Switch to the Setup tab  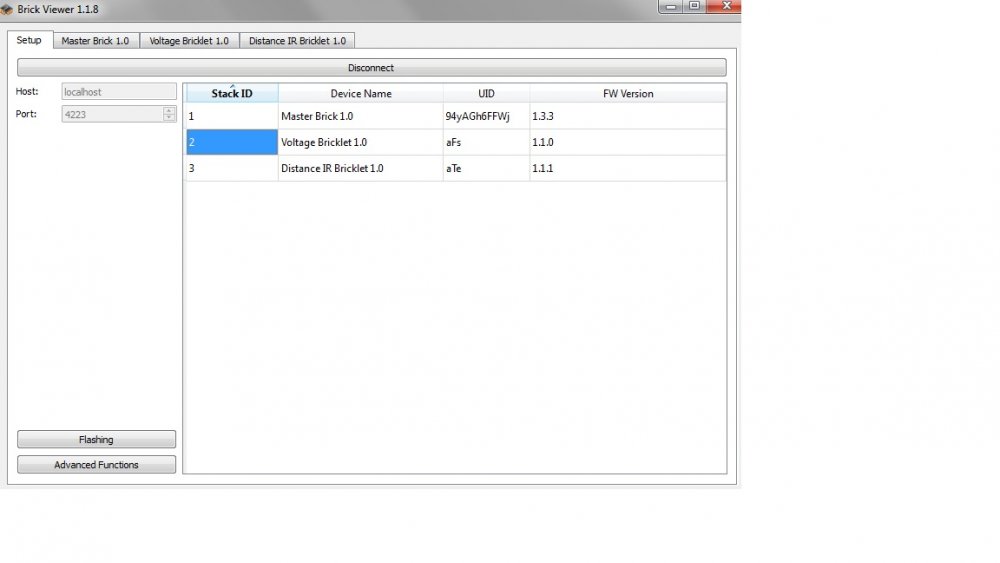tap(29, 40)
